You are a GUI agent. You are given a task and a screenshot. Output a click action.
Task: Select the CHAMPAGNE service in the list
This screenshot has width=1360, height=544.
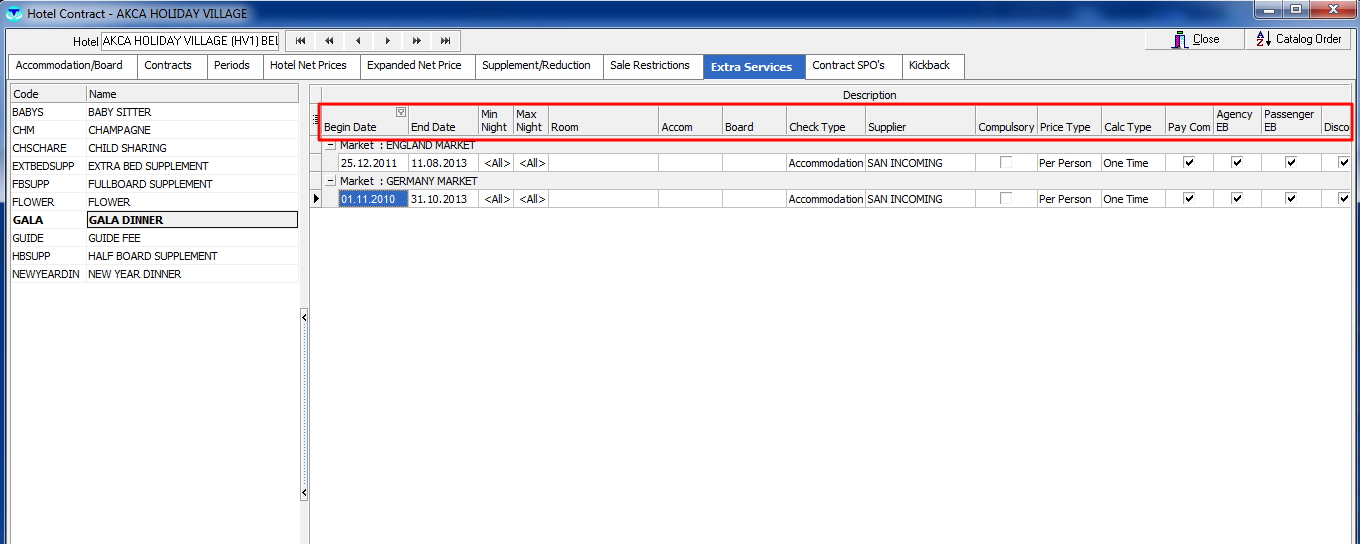point(119,130)
